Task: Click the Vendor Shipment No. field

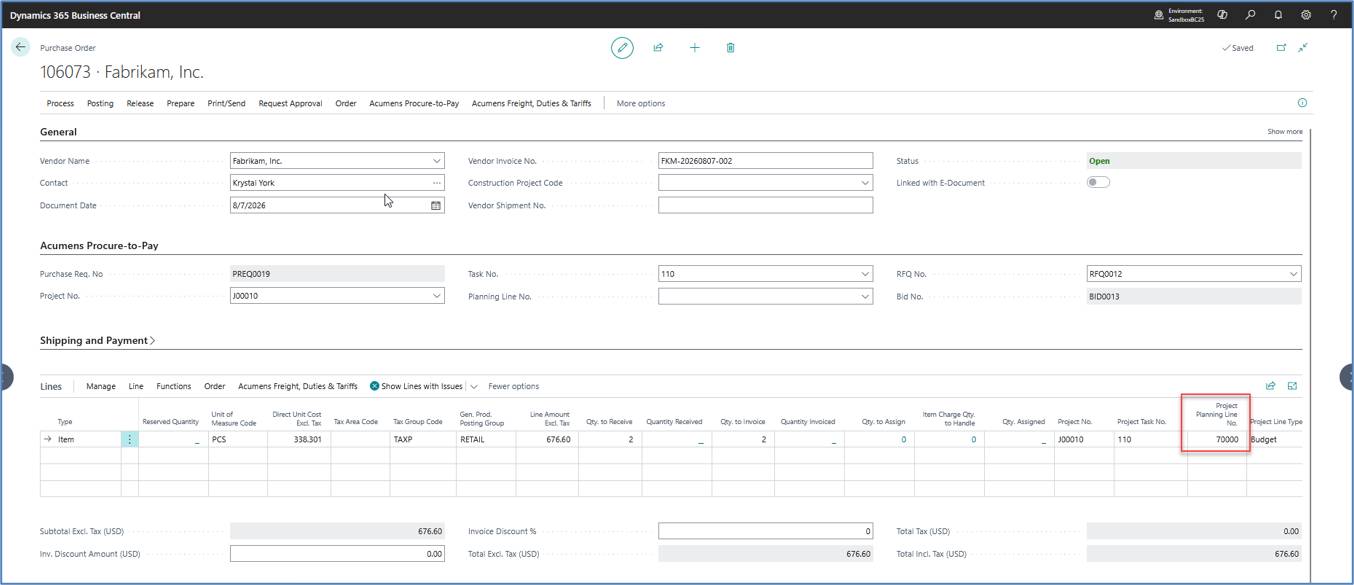Action: (x=765, y=205)
